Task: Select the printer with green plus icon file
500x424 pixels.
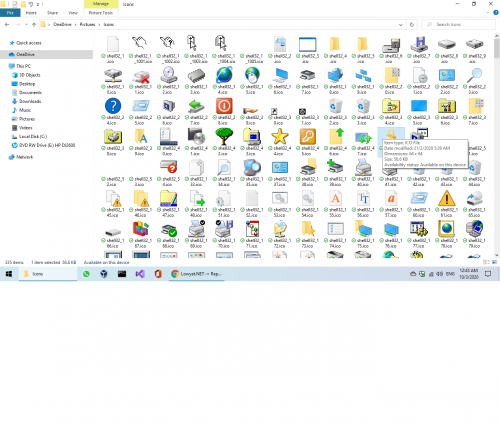Action: point(335,173)
